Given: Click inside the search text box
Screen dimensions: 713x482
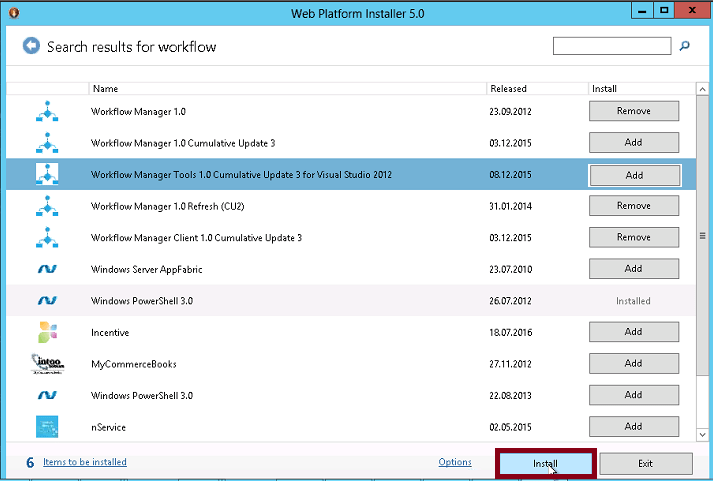Looking at the screenshot, I should tap(611, 46).
